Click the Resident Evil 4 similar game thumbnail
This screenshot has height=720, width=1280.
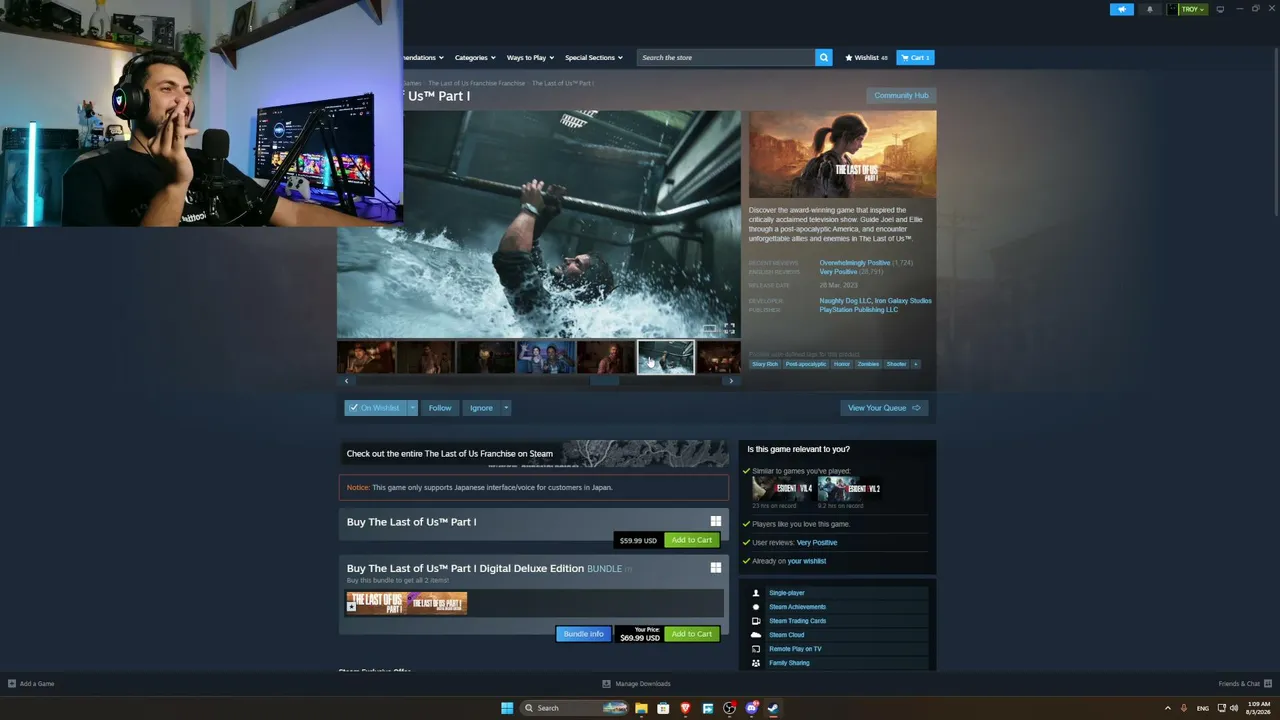pyautogui.click(x=783, y=488)
